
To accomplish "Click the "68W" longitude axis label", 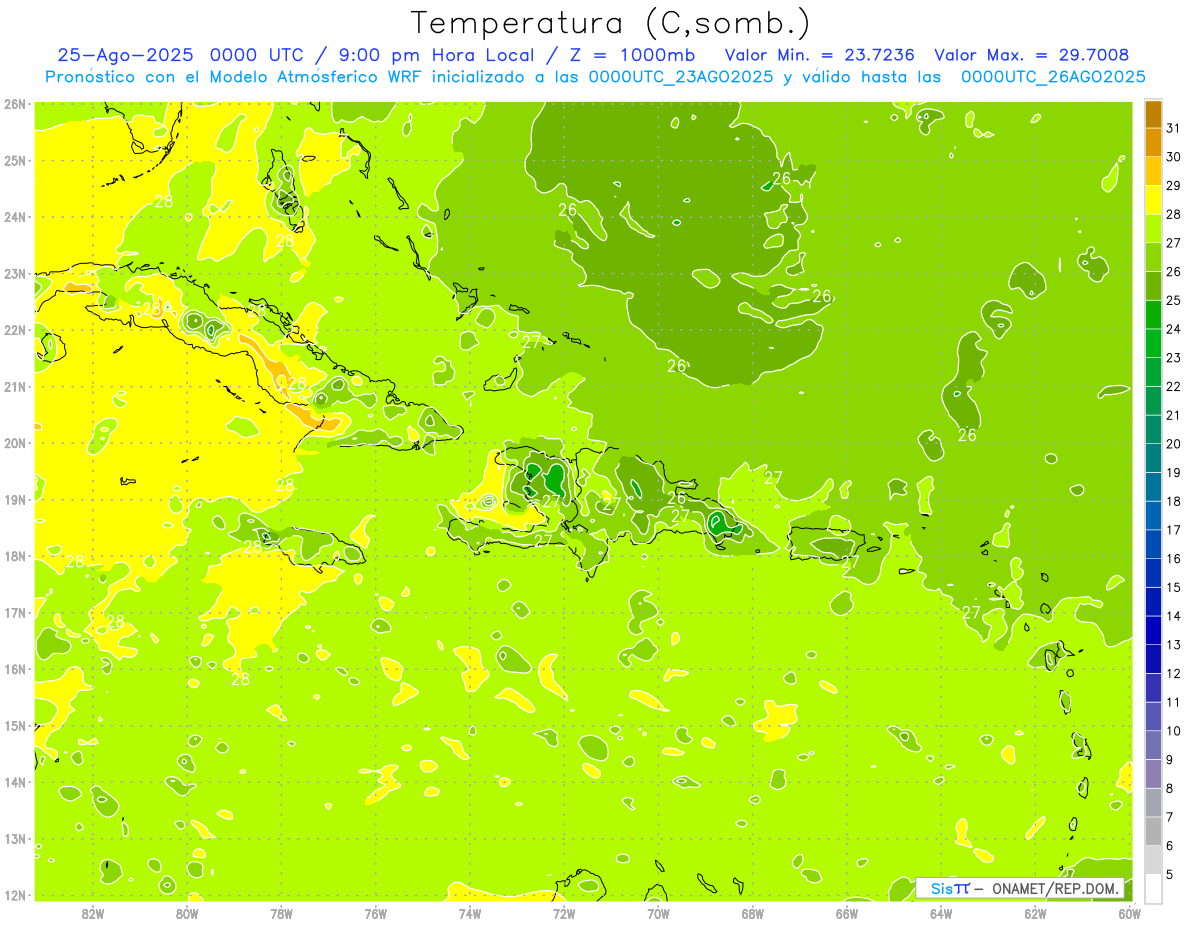I will (753, 912).
